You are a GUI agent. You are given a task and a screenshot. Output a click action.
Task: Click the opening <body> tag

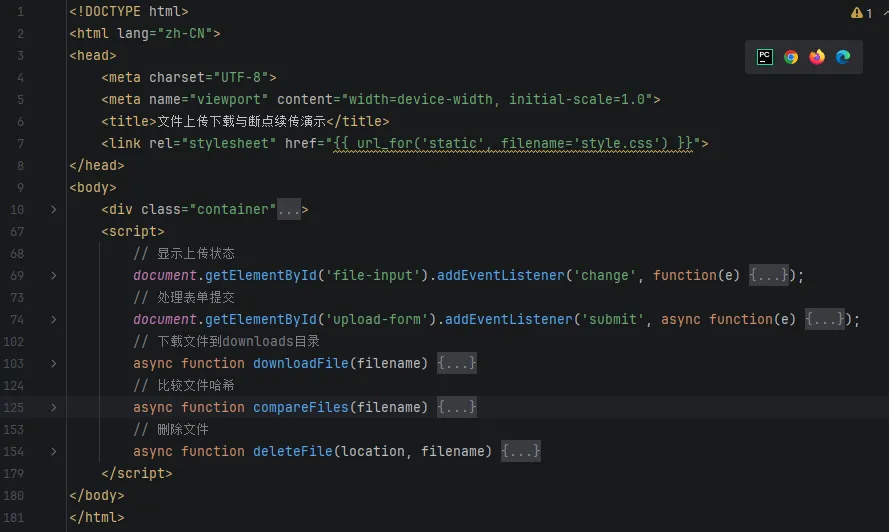(93, 187)
